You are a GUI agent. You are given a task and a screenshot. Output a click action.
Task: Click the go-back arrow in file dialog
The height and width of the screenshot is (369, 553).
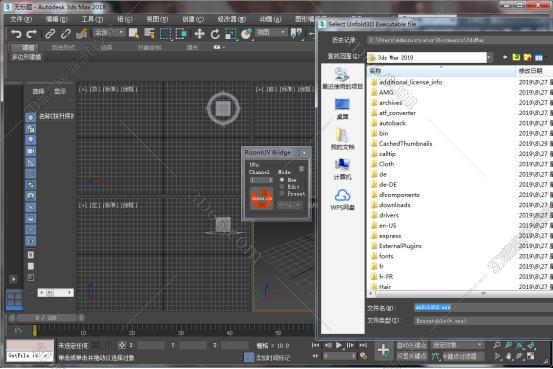point(505,57)
